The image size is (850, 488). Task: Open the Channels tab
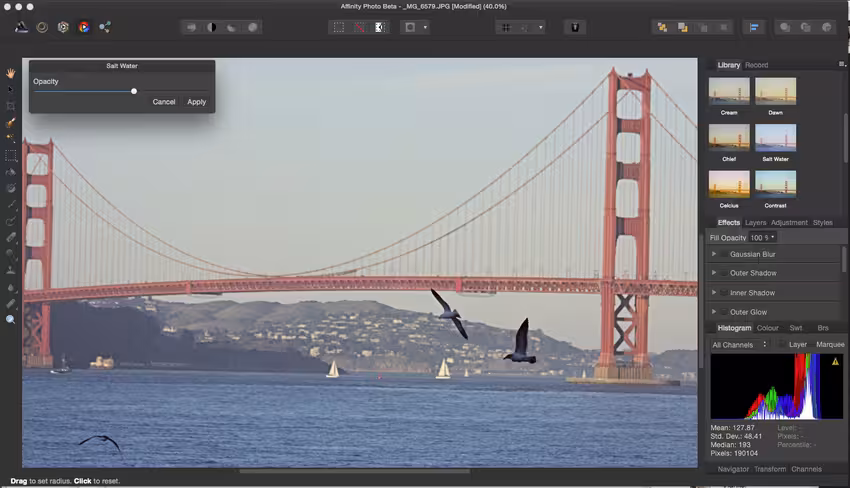coord(806,469)
